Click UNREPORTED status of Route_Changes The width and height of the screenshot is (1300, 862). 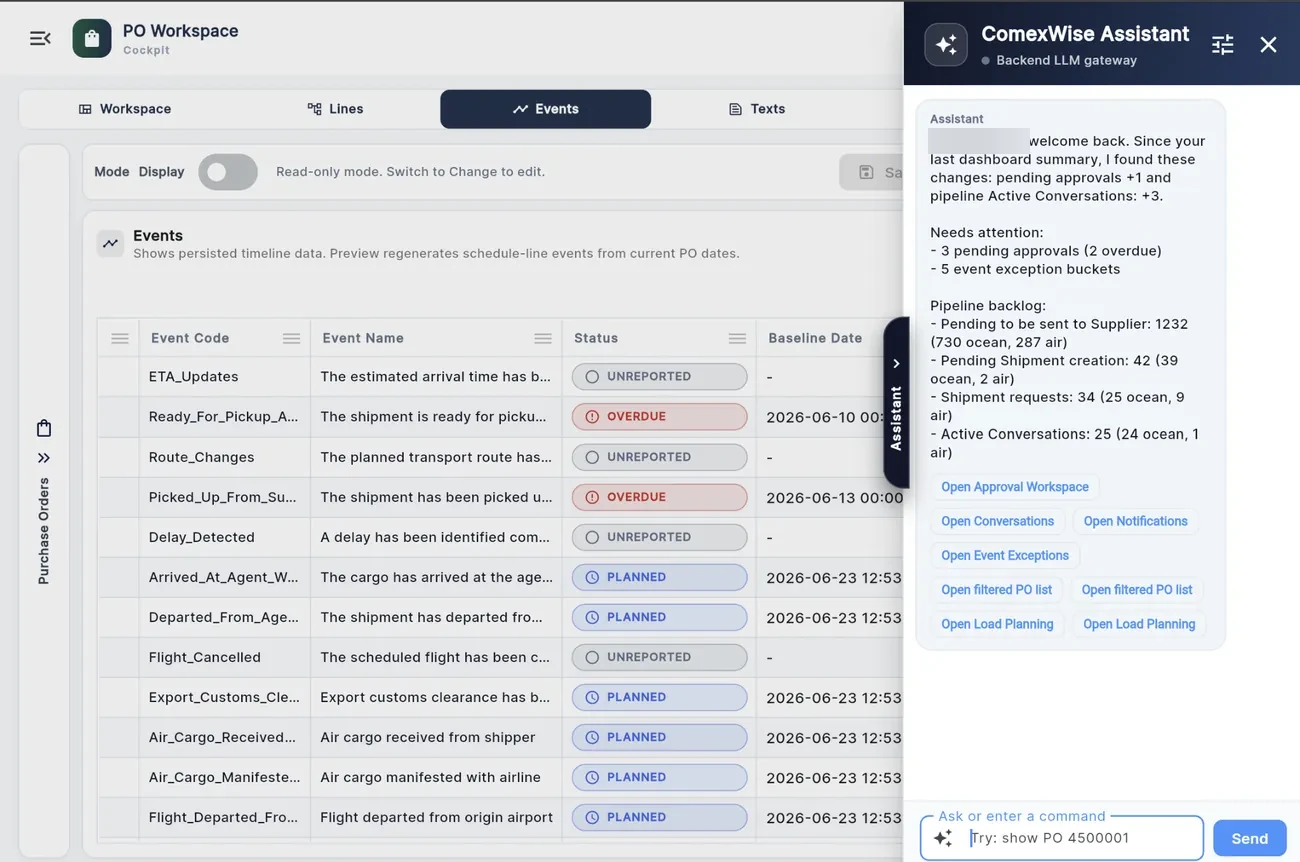659,457
